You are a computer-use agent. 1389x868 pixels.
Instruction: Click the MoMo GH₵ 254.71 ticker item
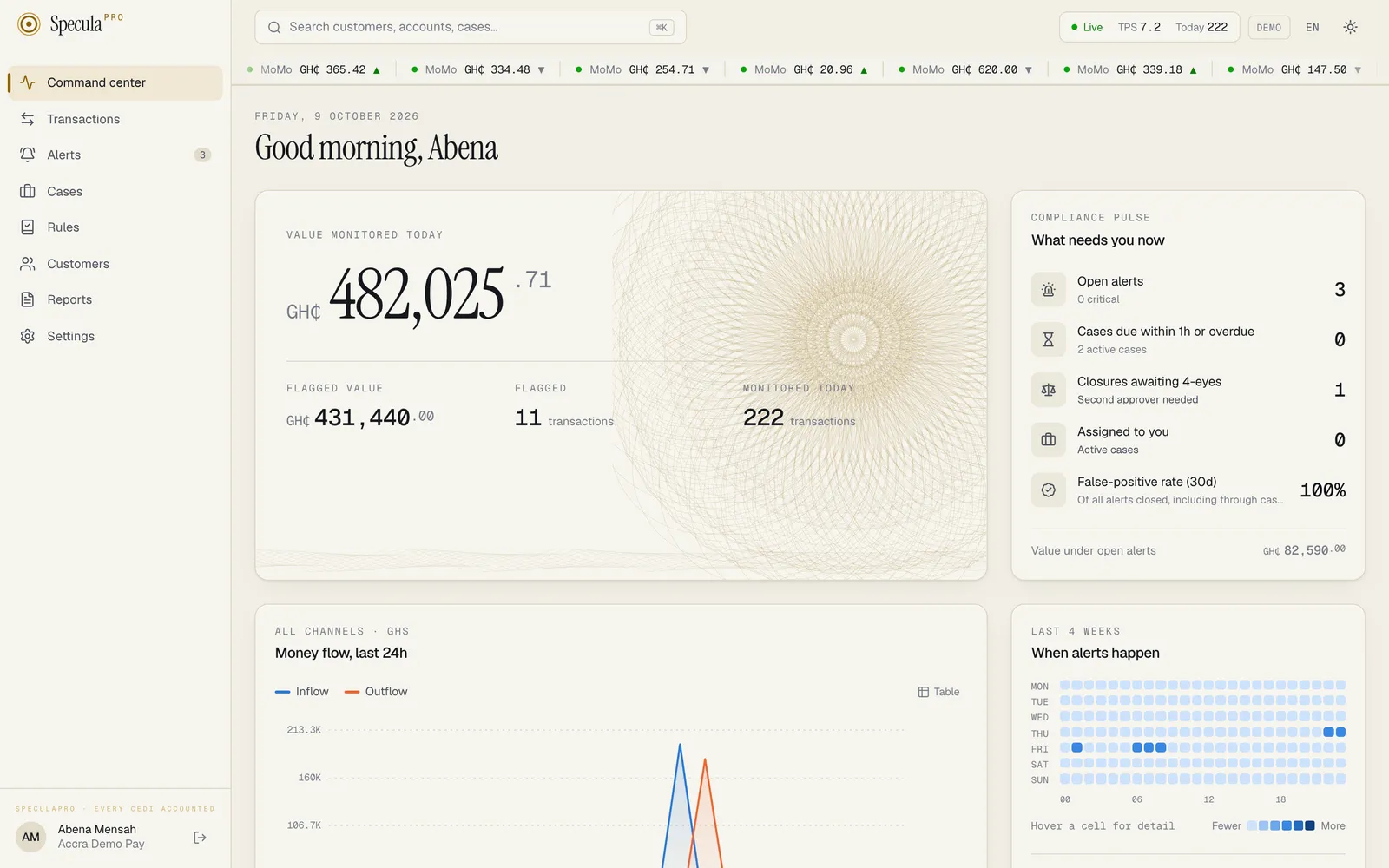[643, 69]
